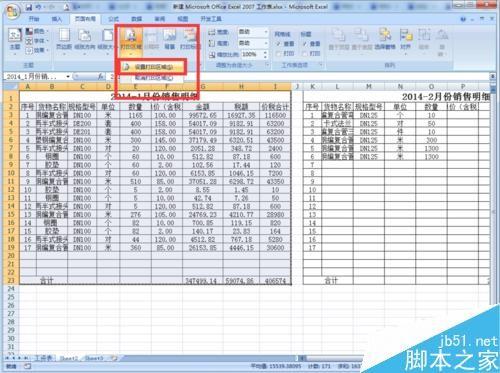Open the Sheet3 sheet tab
500x373 pixels.
click(x=94, y=358)
